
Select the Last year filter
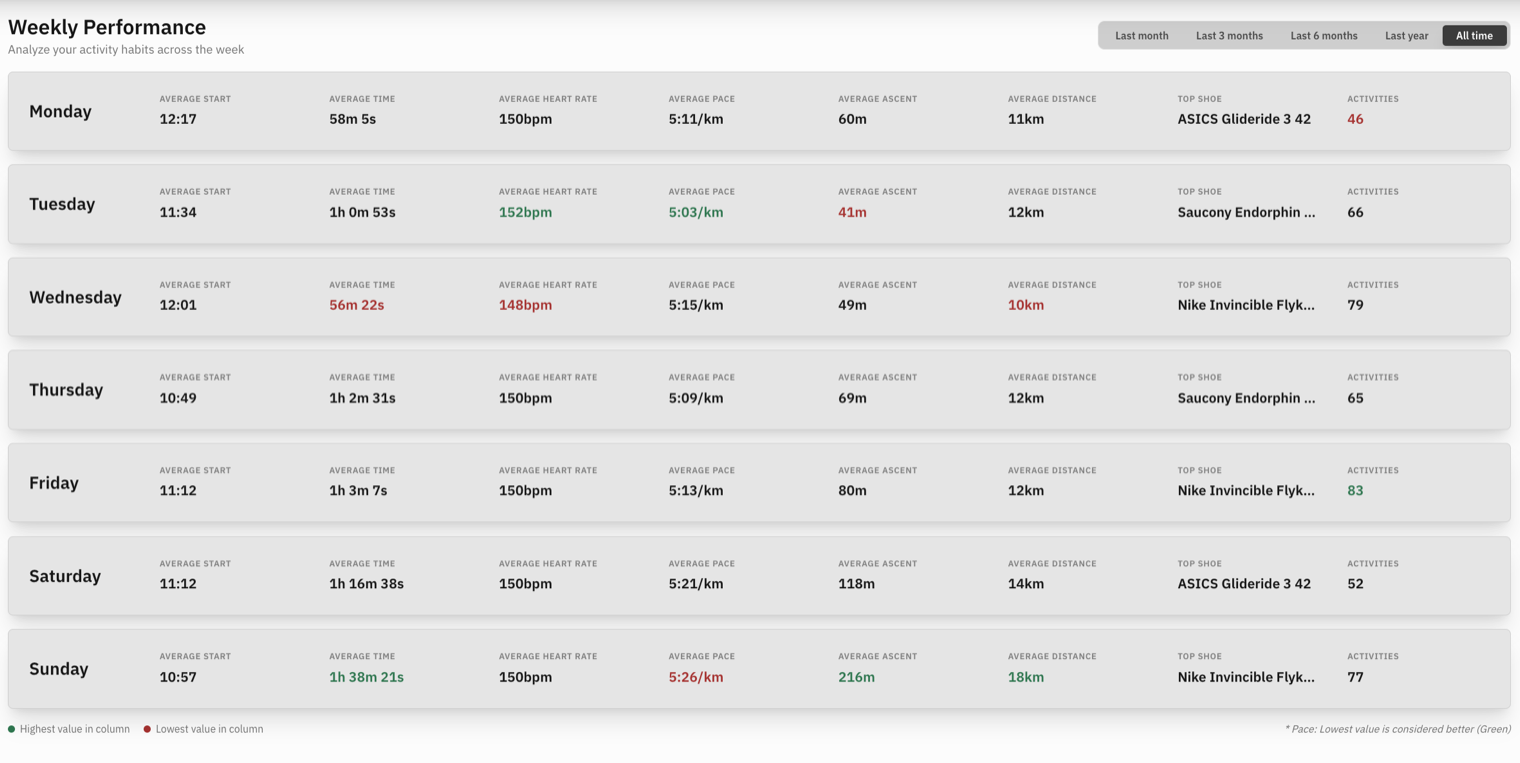coord(1406,36)
